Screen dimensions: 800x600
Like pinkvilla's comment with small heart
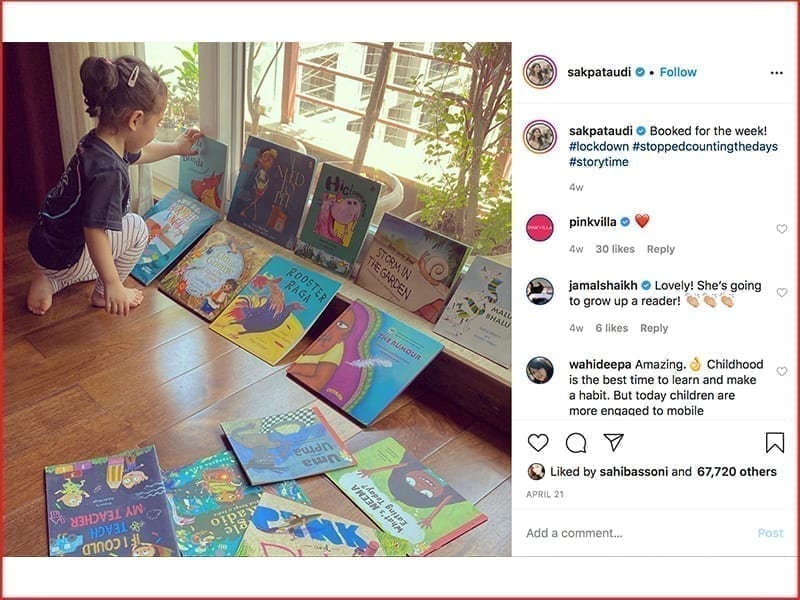[x=782, y=229]
